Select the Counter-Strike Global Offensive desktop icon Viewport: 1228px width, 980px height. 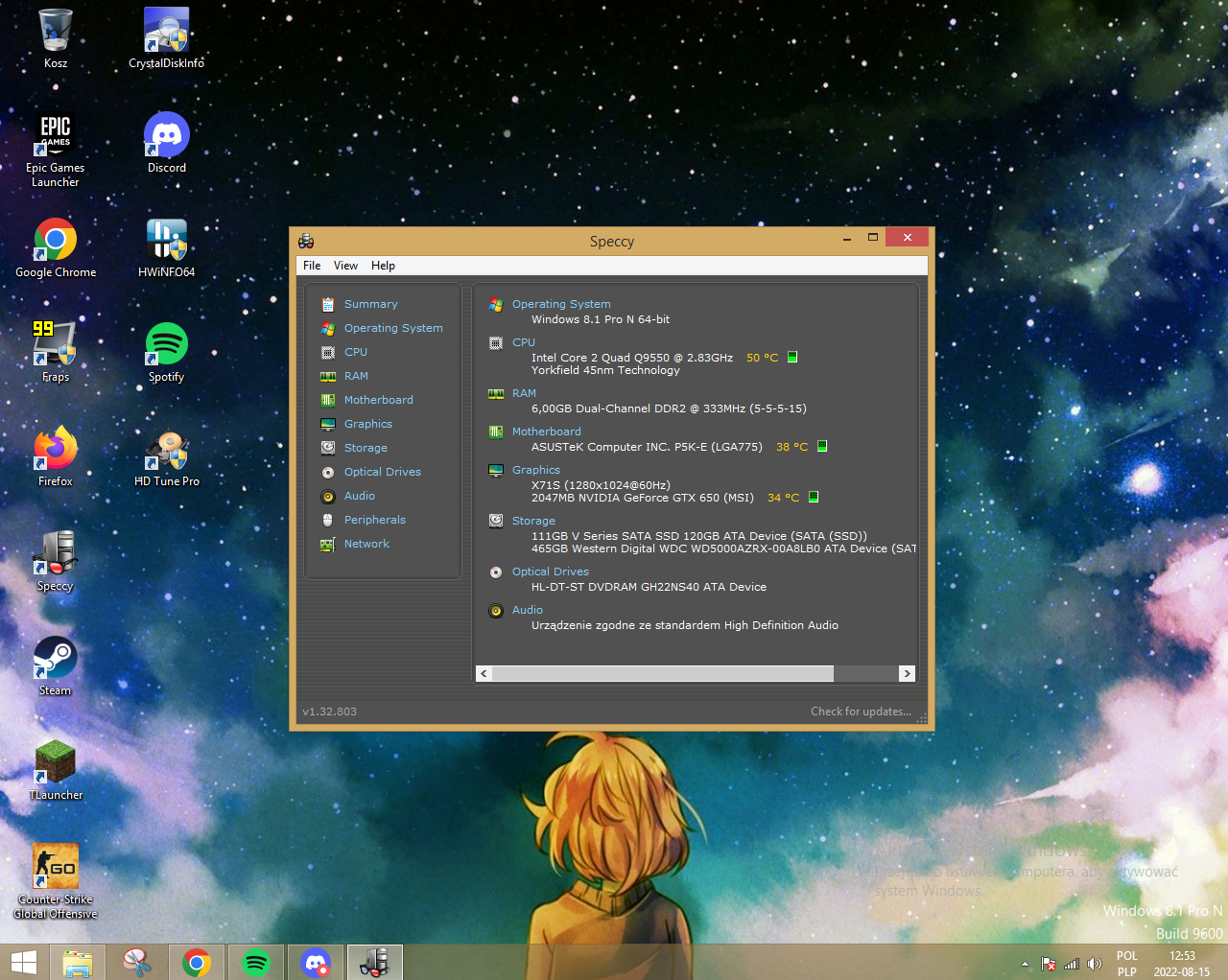pyautogui.click(x=56, y=881)
